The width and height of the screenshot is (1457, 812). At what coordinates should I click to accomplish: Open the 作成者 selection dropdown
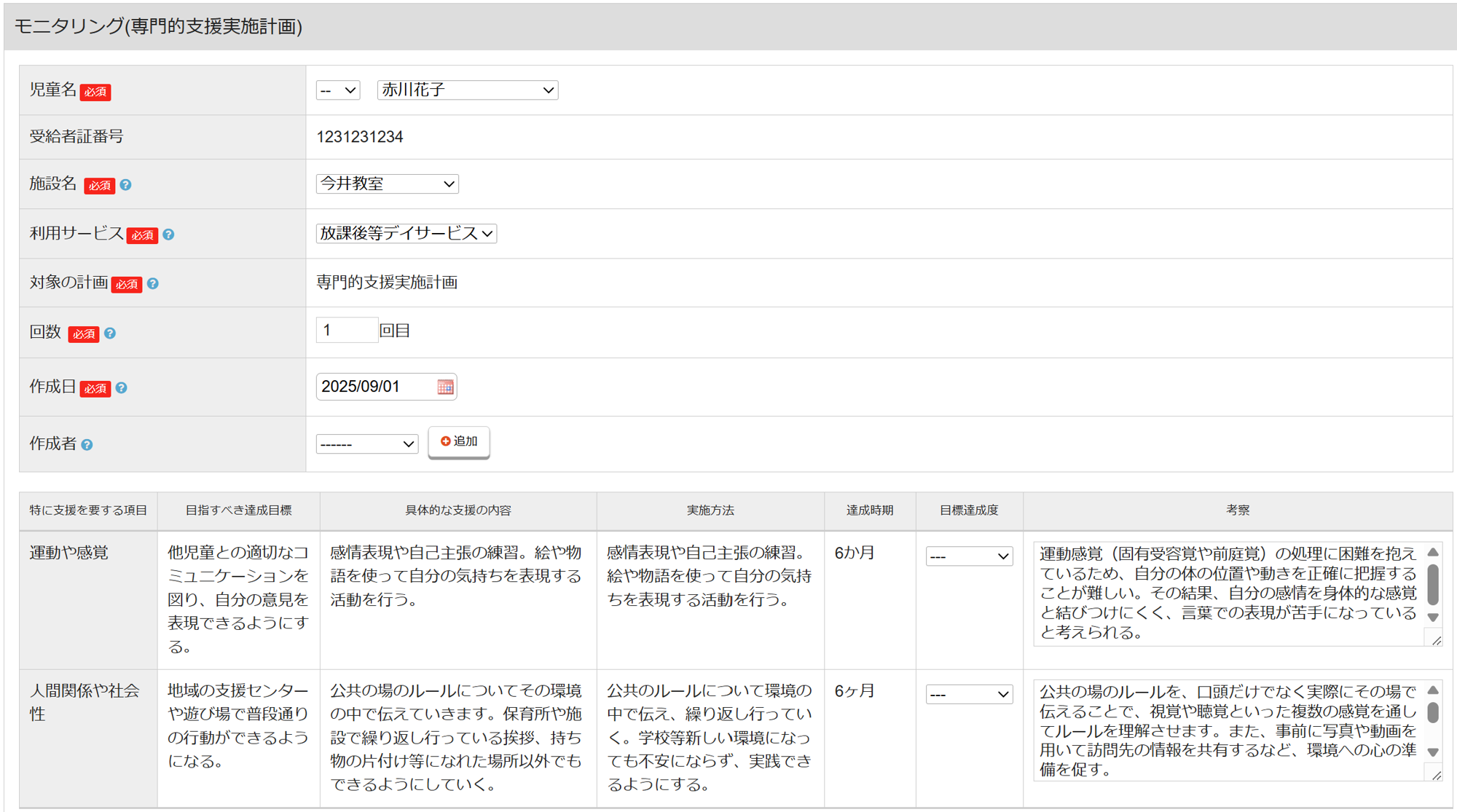(366, 444)
